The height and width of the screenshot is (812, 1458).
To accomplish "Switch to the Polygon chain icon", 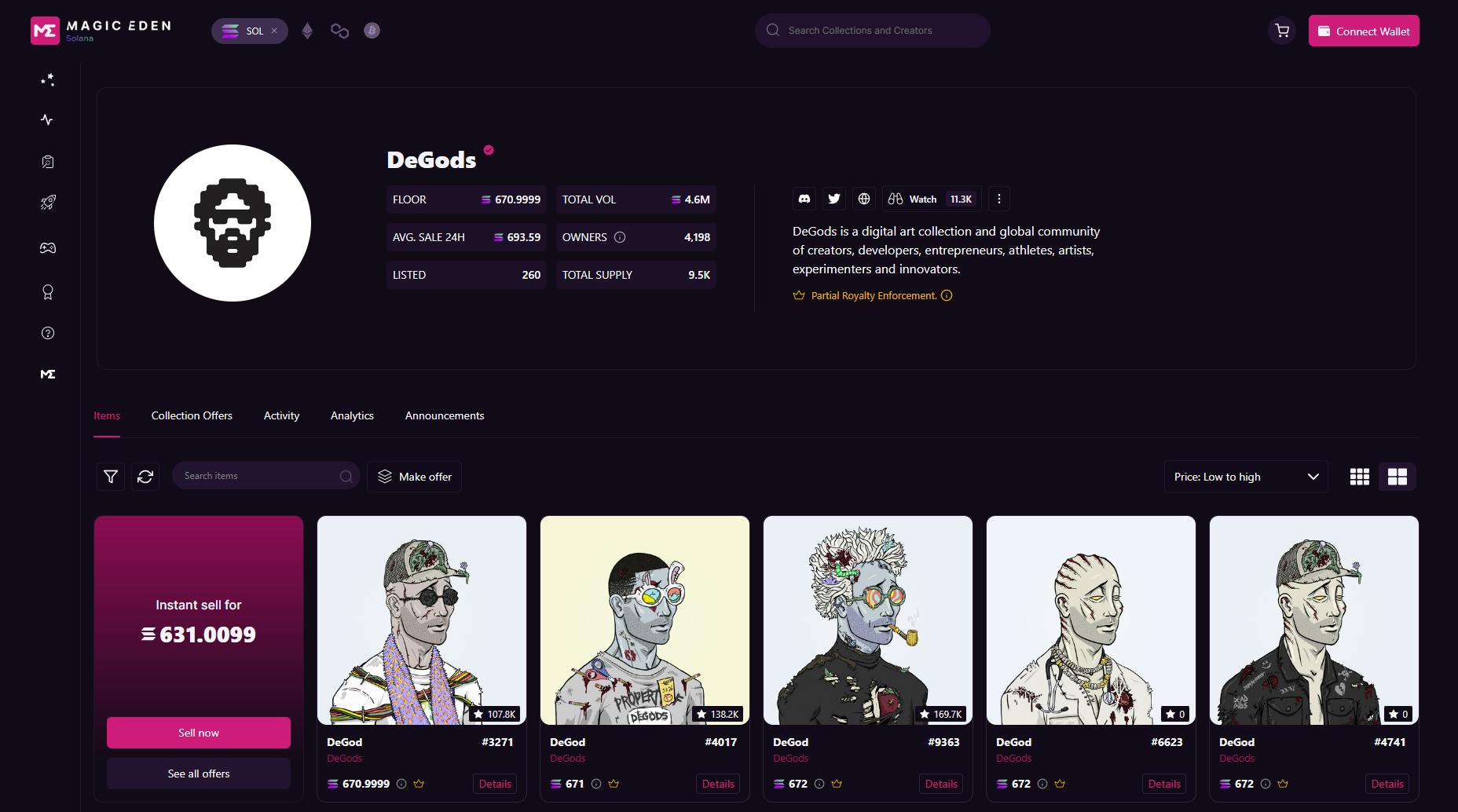I will (x=339, y=31).
